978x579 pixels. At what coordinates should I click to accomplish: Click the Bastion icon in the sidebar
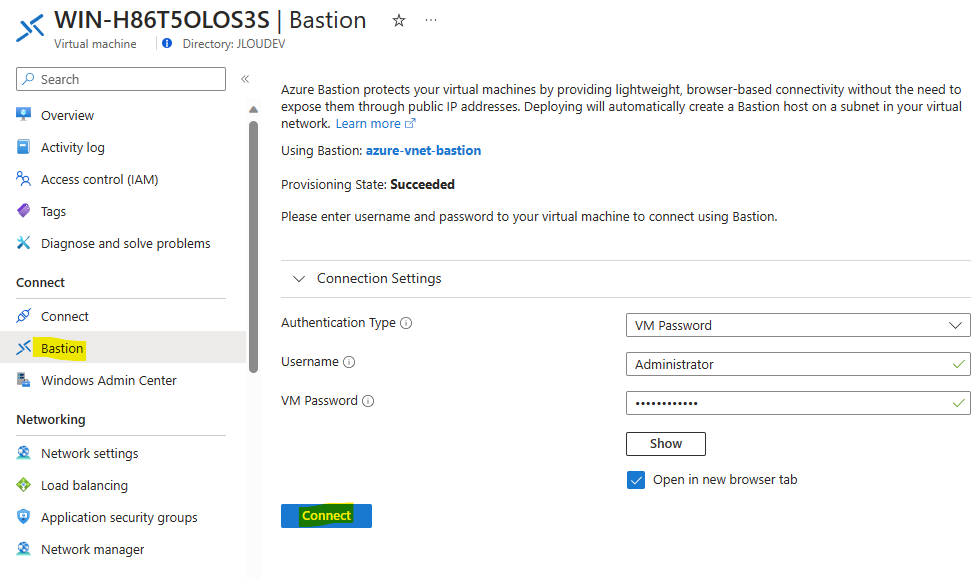click(23, 348)
